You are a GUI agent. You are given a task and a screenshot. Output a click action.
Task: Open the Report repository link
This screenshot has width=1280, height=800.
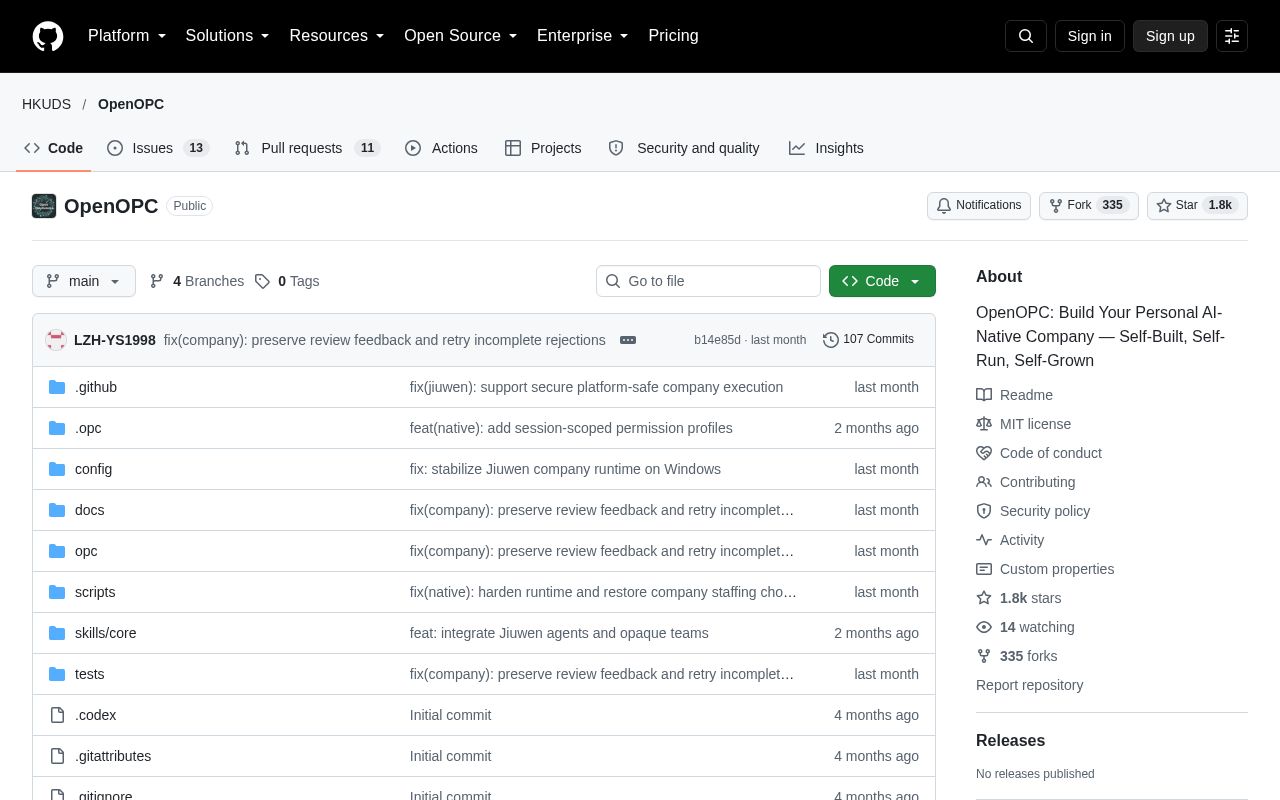pyautogui.click(x=1029, y=685)
